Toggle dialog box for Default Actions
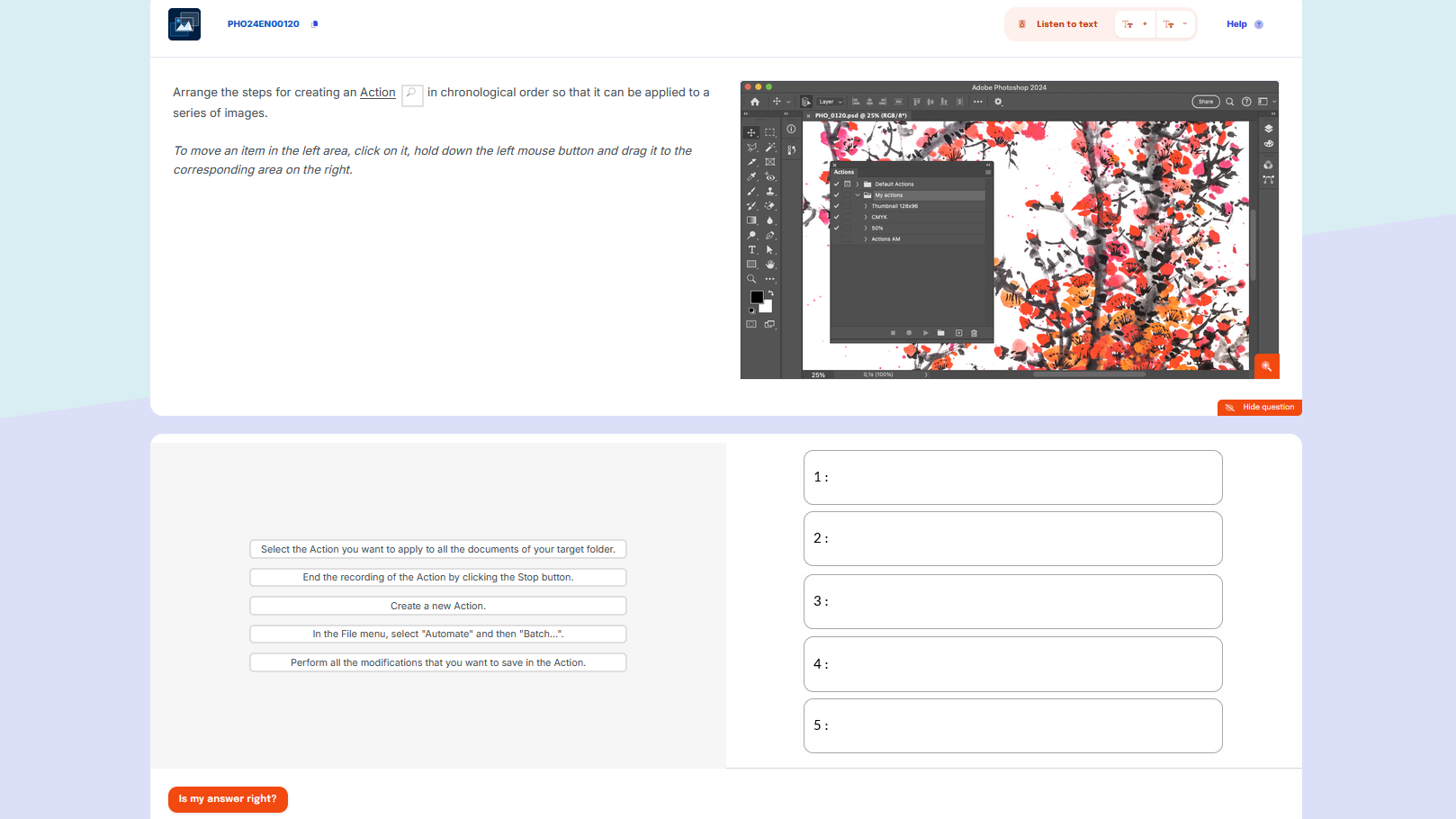1456x819 pixels. (847, 184)
